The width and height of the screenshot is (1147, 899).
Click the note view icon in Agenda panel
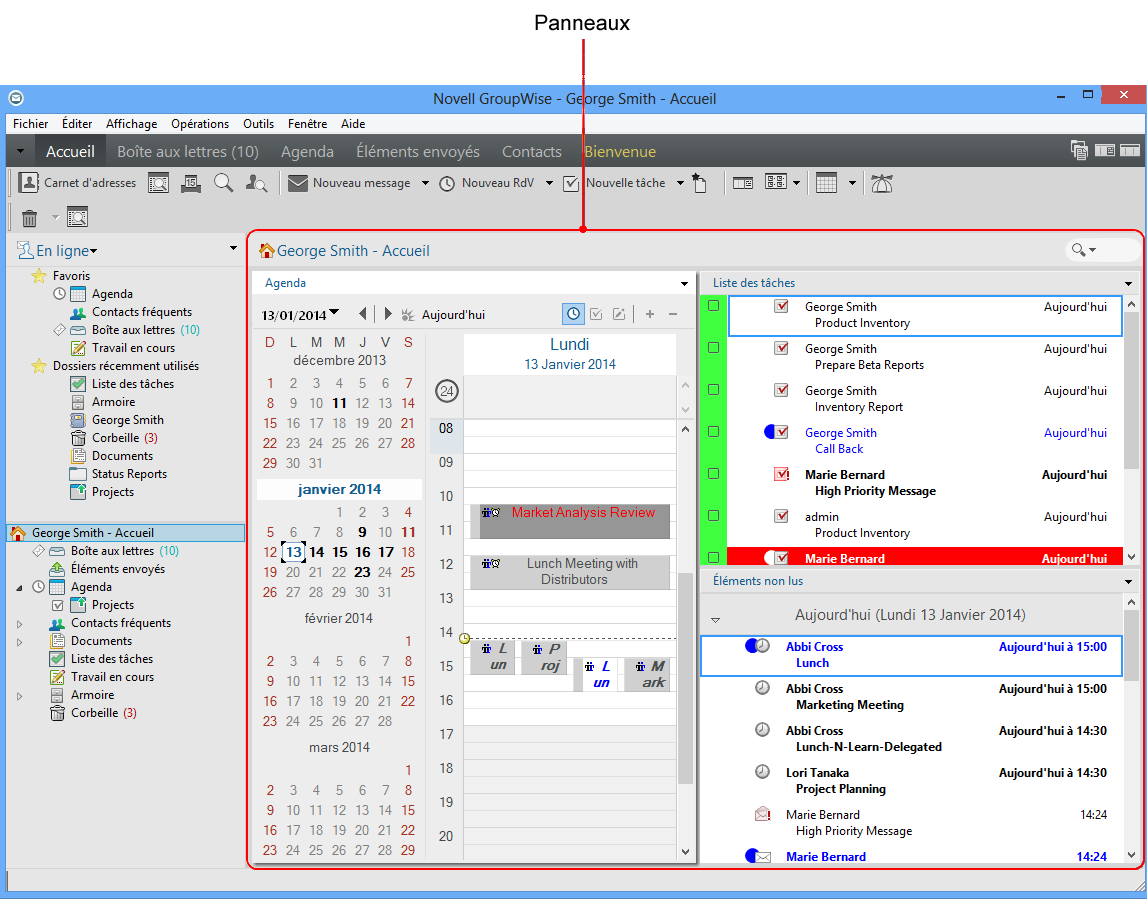pos(619,314)
